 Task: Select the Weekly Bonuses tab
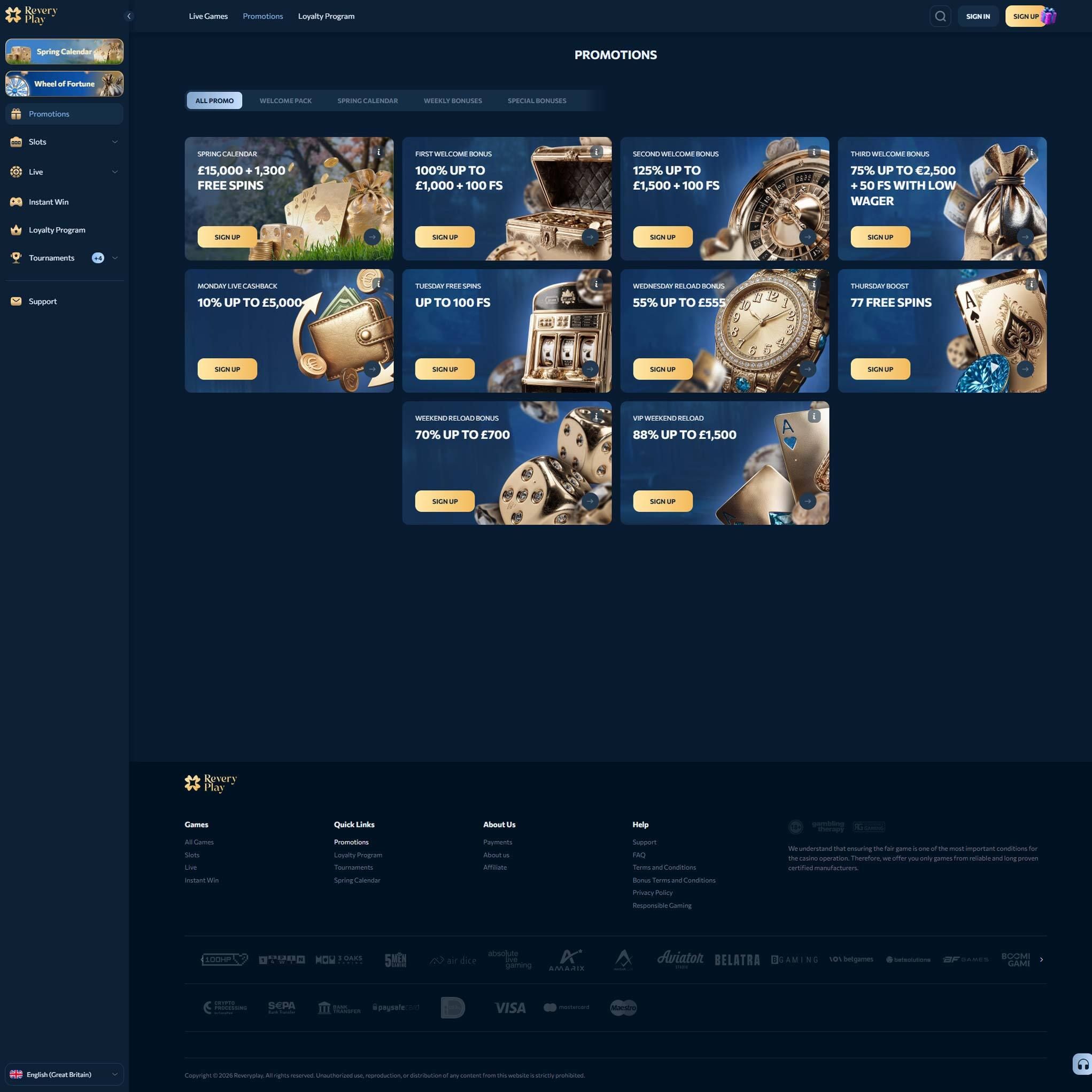pos(453,101)
